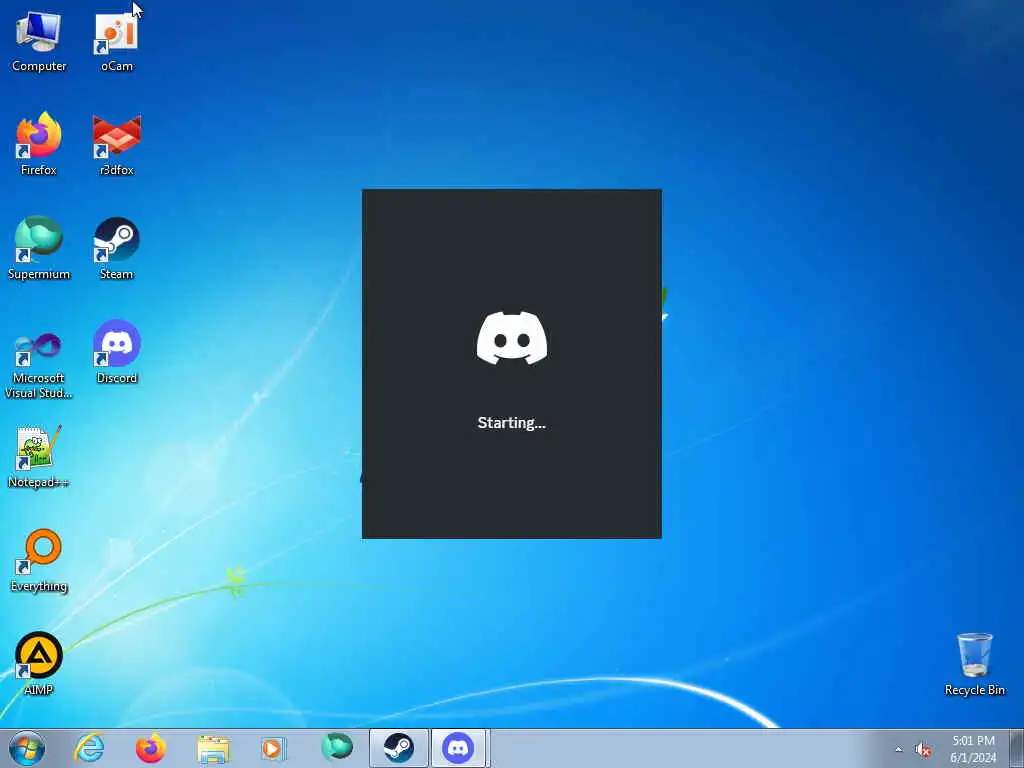Select the Firefox desktop shortcut
The width and height of the screenshot is (1024, 768).
[x=39, y=144]
